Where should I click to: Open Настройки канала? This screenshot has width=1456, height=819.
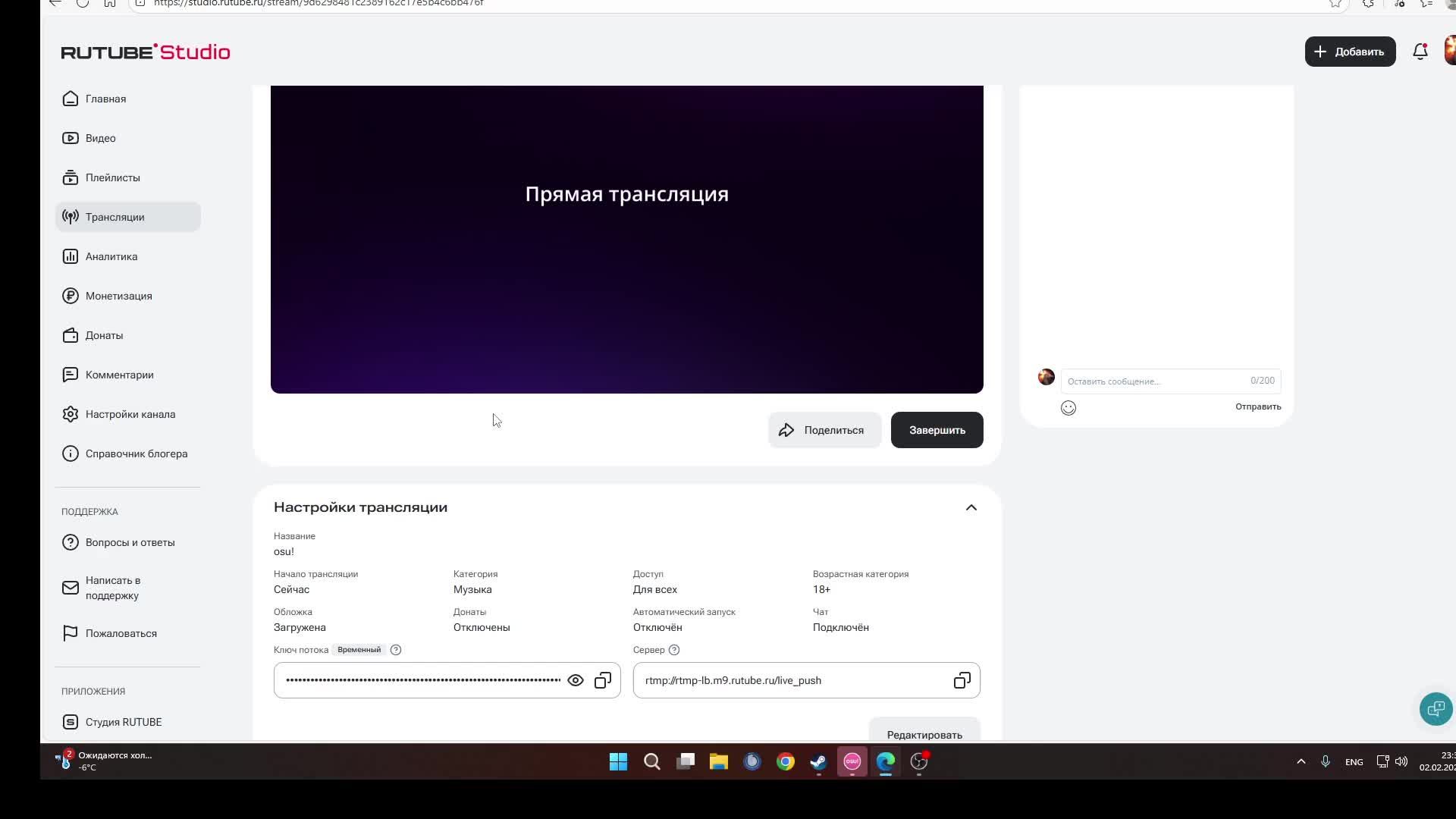(130, 414)
